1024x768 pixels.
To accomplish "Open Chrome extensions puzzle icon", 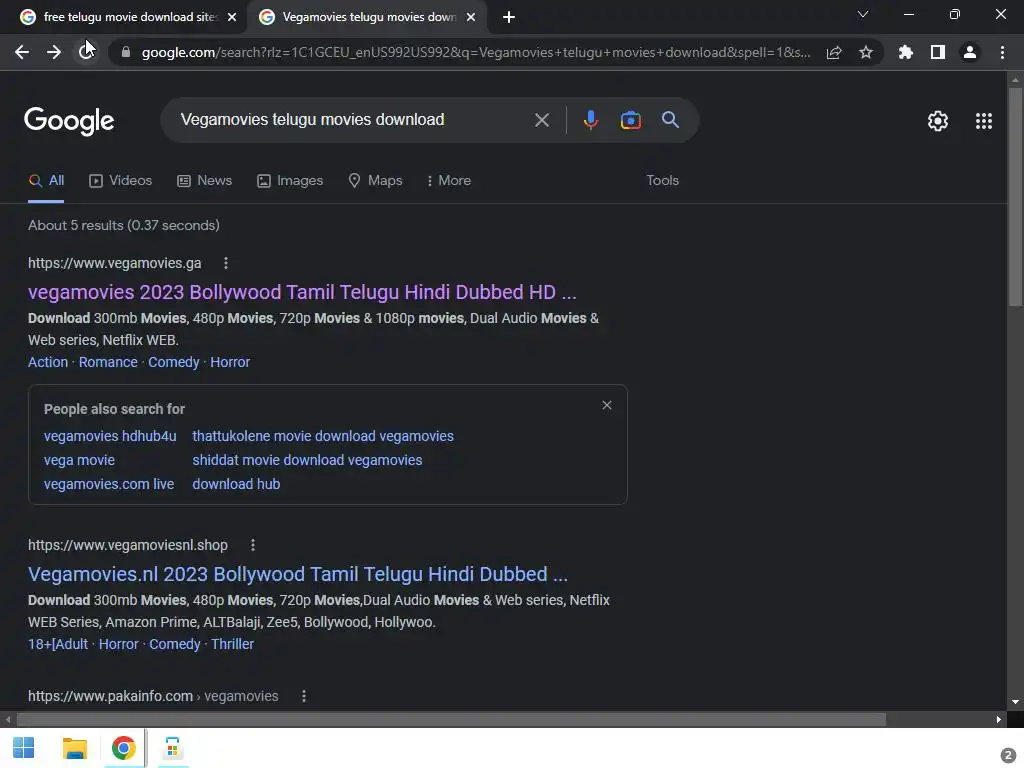I will pos(906,52).
